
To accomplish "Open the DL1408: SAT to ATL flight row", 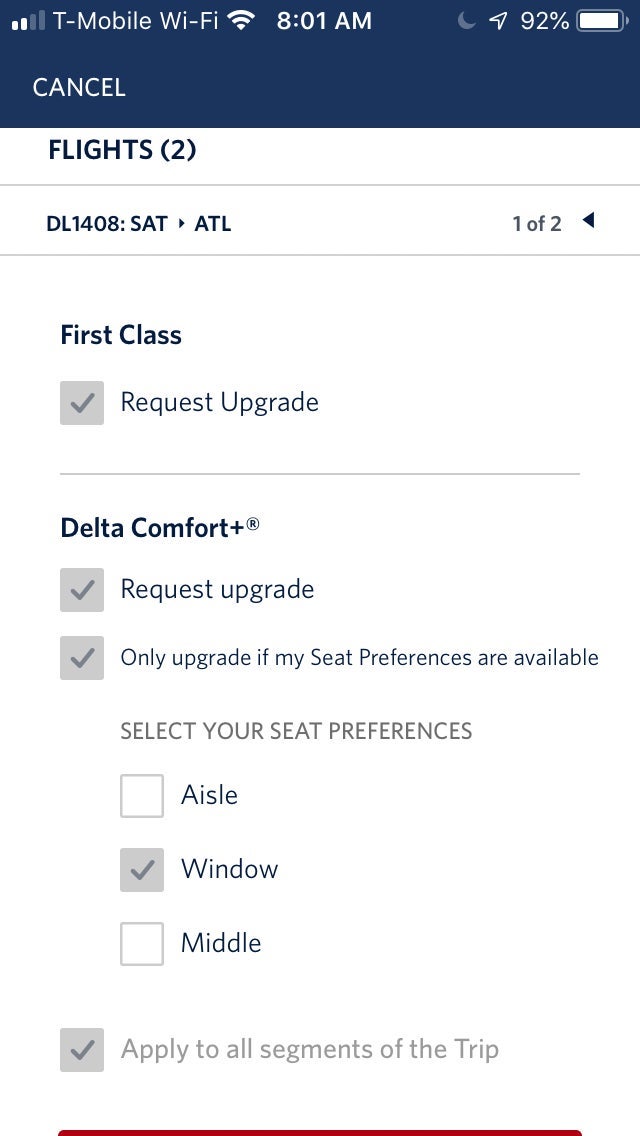I will [139, 224].
